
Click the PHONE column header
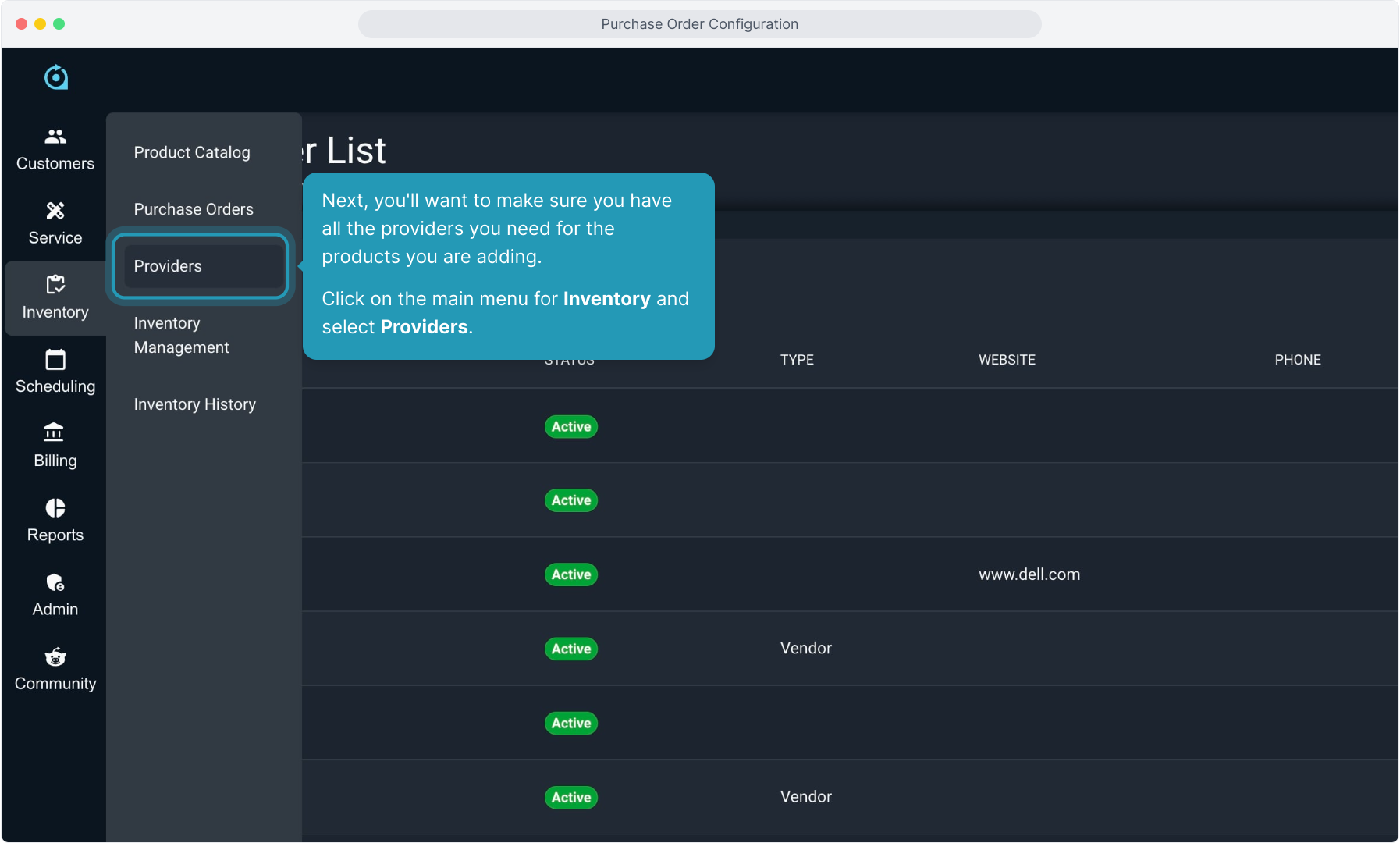1297,360
